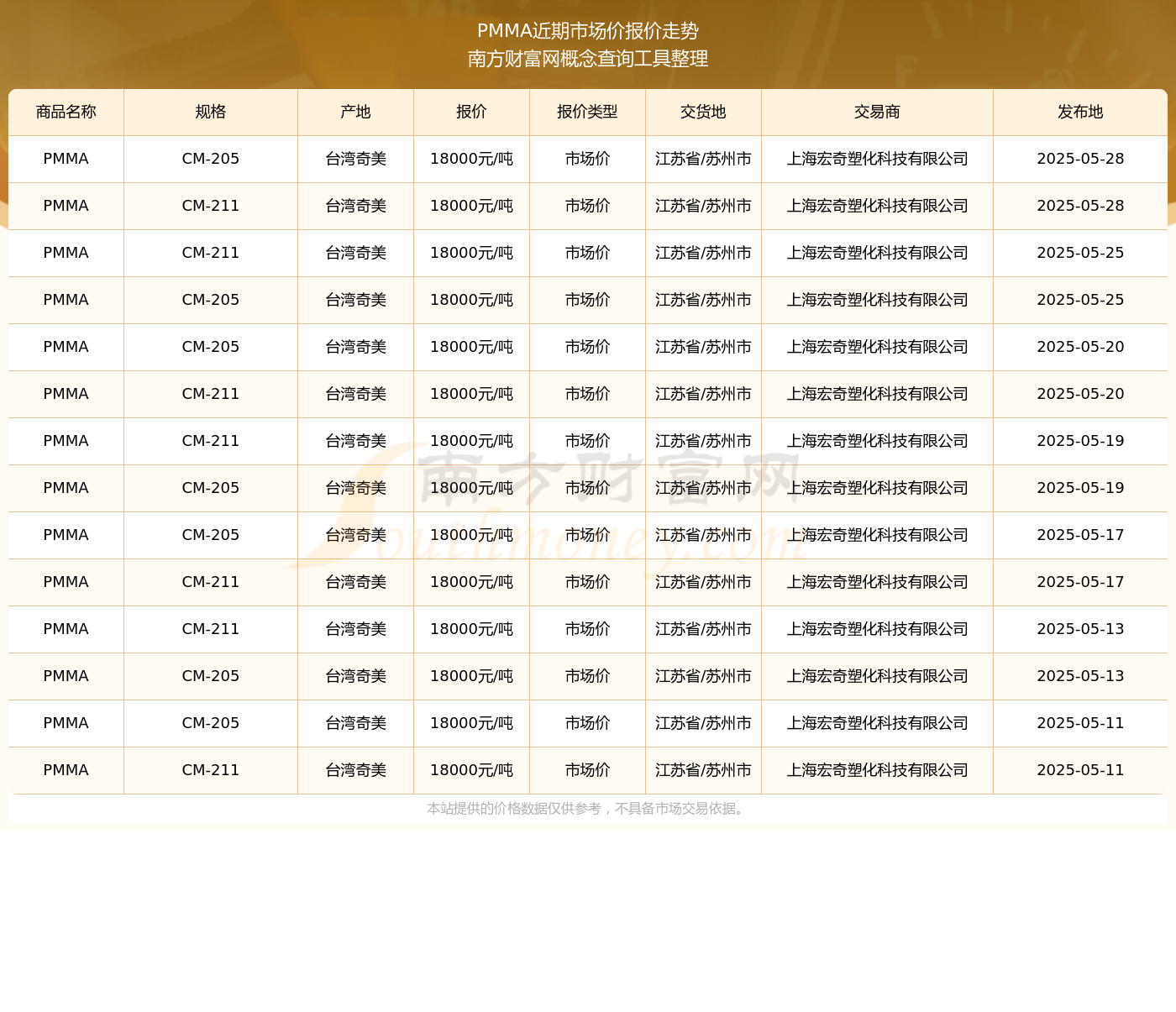Click CM-211 in the 2025-05-19 row
This screenshot has width=1176, height=1012.
[211, 441]
